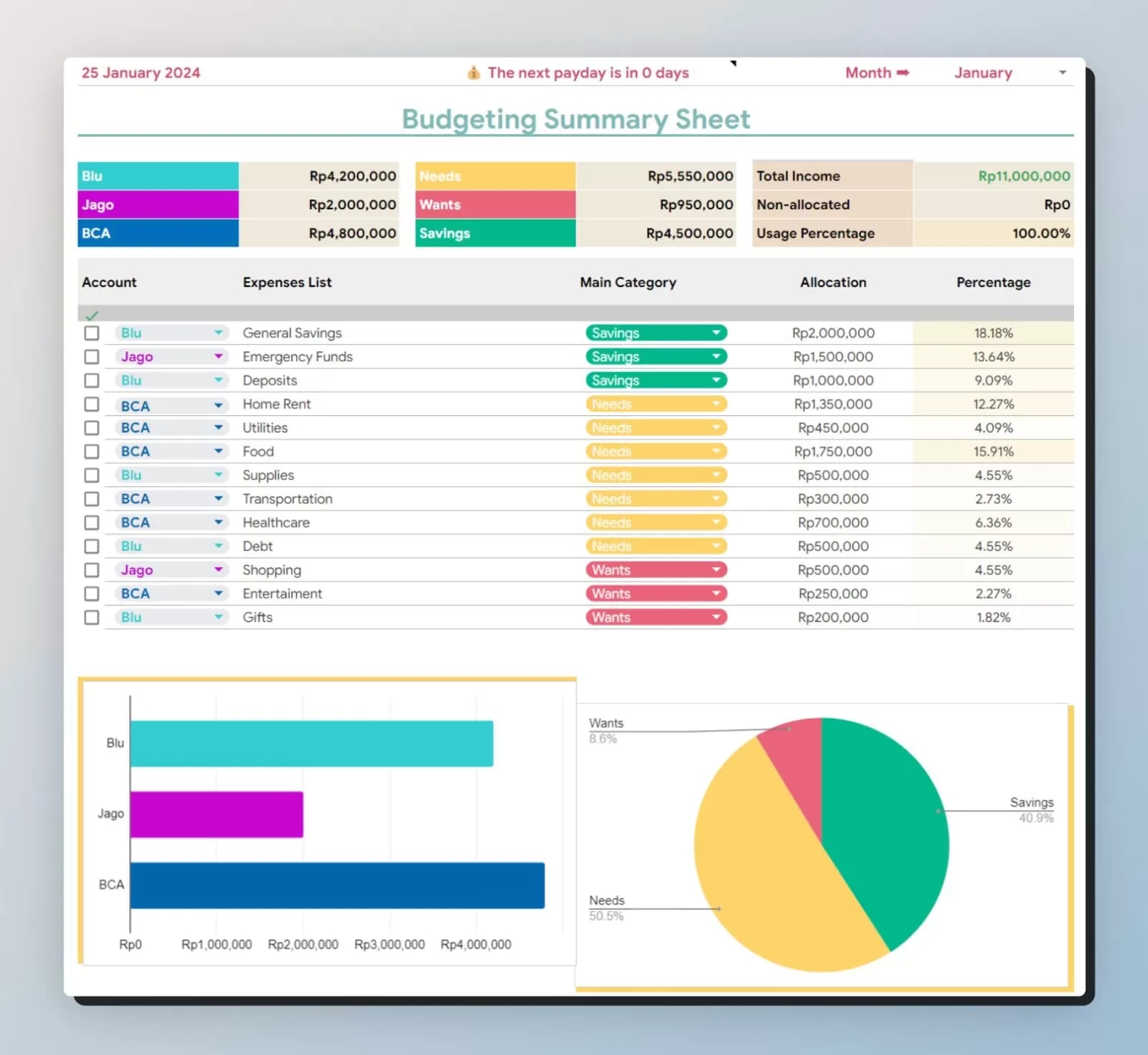Tick the General Savings row checkbox

92,333
